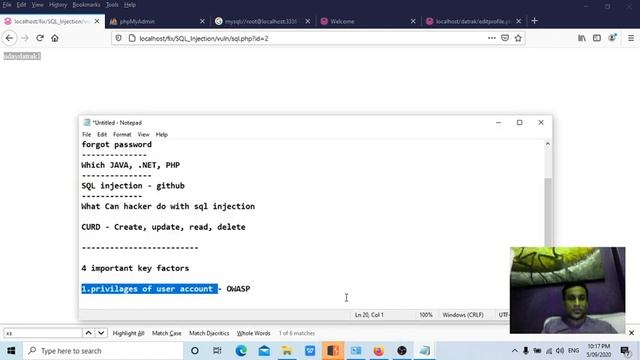Show hidden system tray icons
The width and height of the screenshot is (640, 360).
tap(514, 351)
